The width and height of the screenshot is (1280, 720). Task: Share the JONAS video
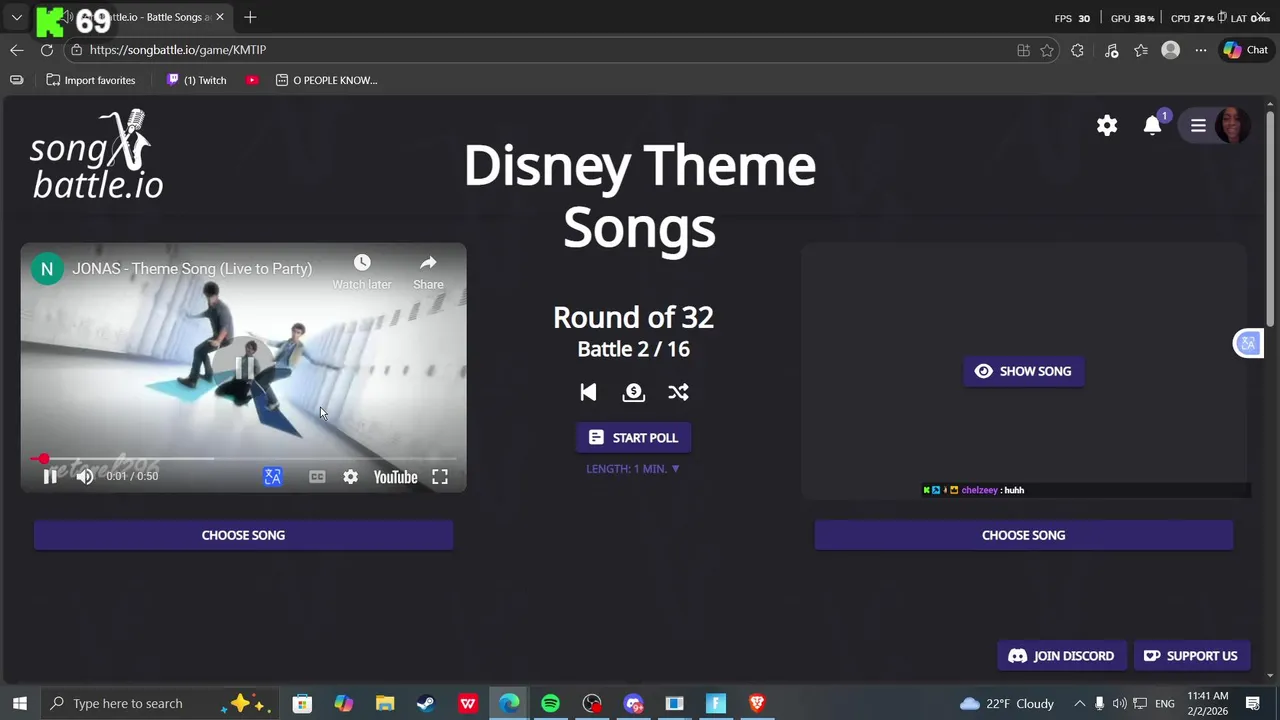pos(428,271)
